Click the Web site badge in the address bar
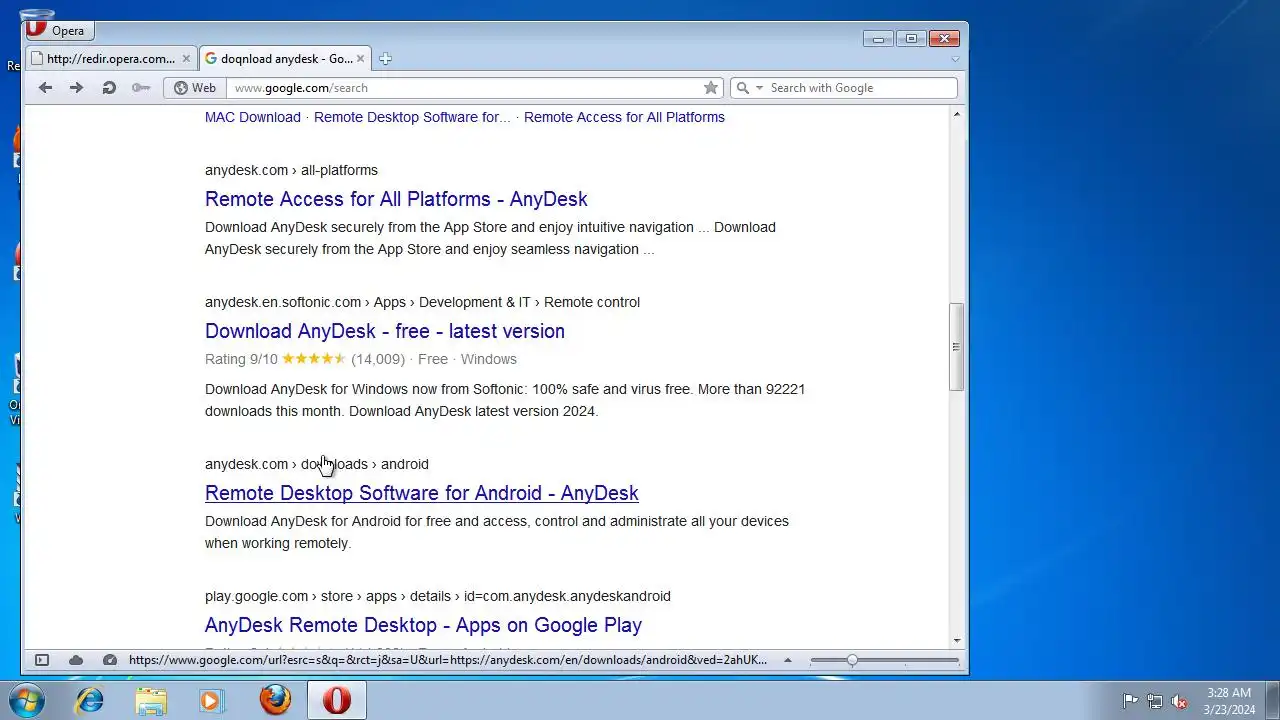Viewport: 1280px width, 720px height. pos(195,88)
